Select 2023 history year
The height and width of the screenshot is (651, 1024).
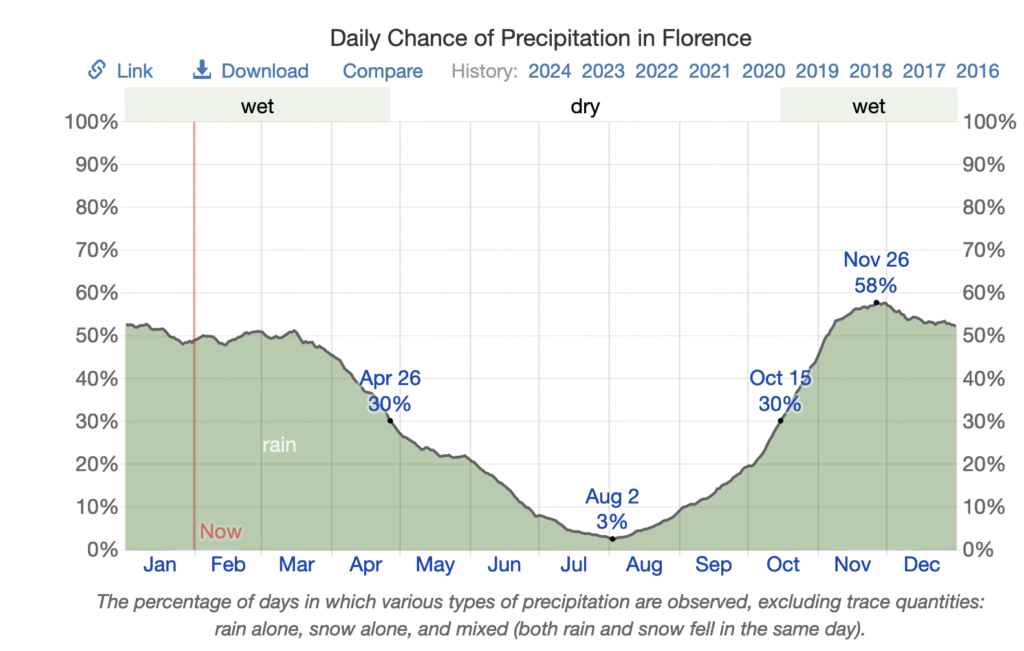(x=604, y=71)
